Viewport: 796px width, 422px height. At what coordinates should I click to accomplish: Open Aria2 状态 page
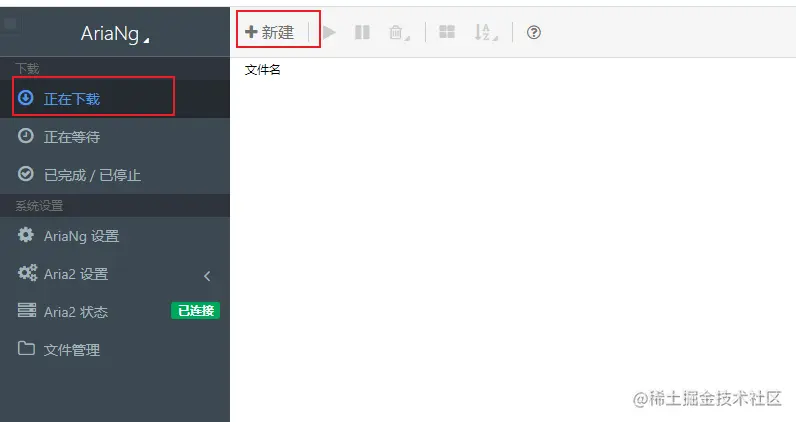coord(115,311)
